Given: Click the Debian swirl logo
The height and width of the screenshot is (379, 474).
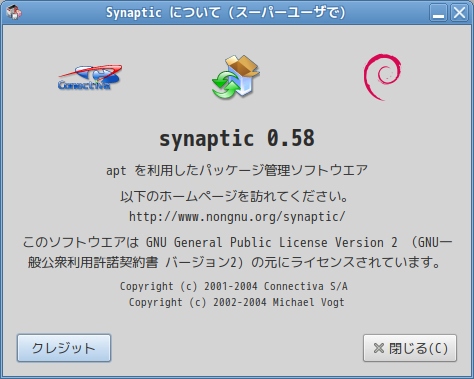Looking at the screenshot, I should click(382, 77).
